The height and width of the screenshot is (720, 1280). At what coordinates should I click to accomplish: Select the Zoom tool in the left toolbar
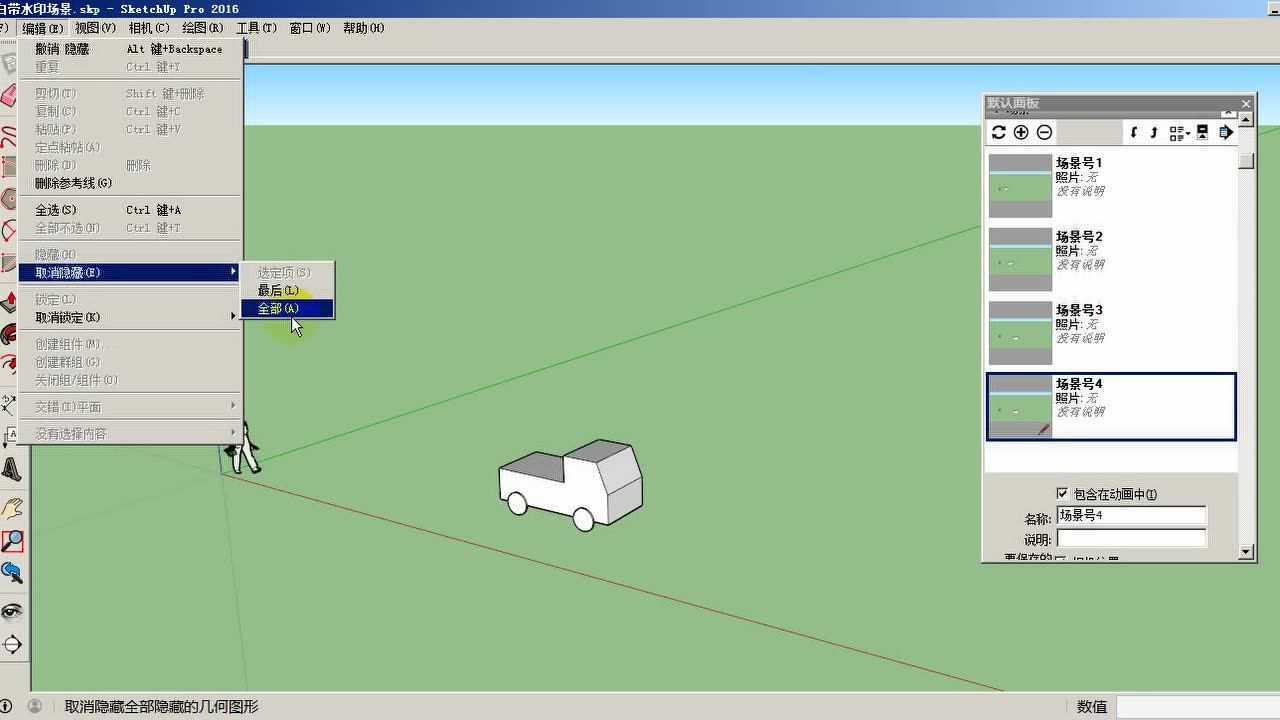pos(13,540)
